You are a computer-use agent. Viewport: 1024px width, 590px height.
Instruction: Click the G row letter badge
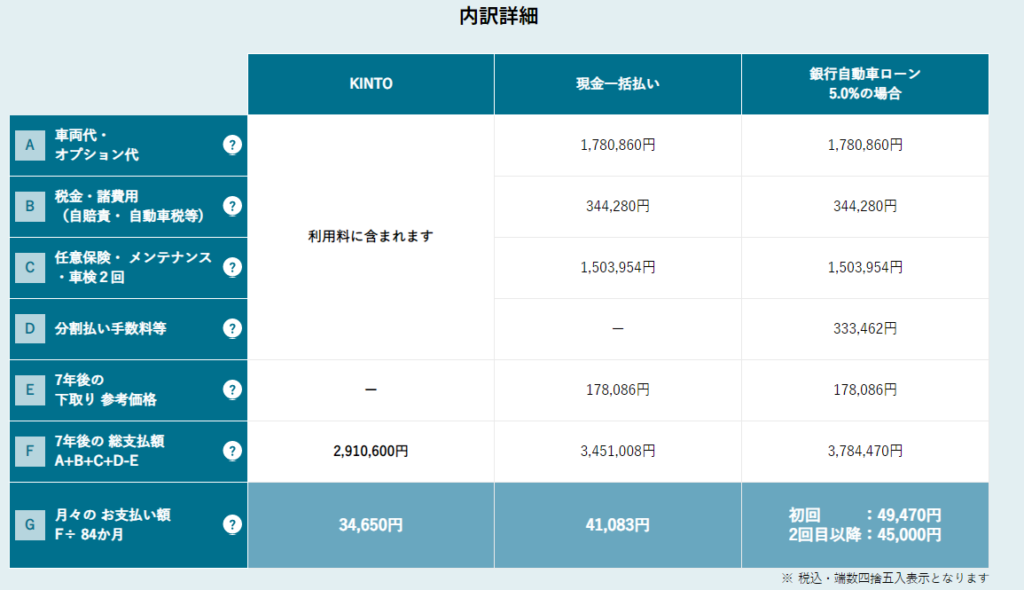pos(30,525)
